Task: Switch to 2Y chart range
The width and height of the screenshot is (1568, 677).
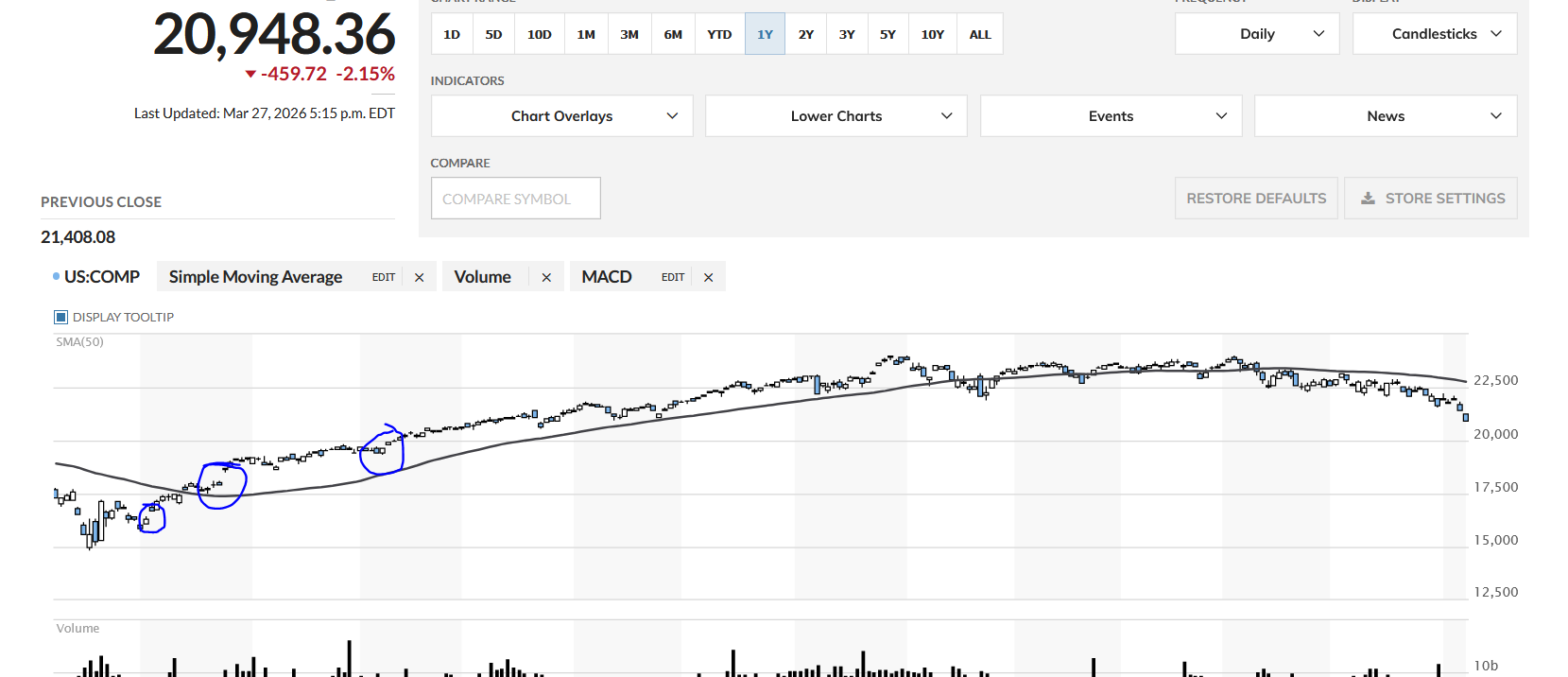Action: (x=806, y=34)
